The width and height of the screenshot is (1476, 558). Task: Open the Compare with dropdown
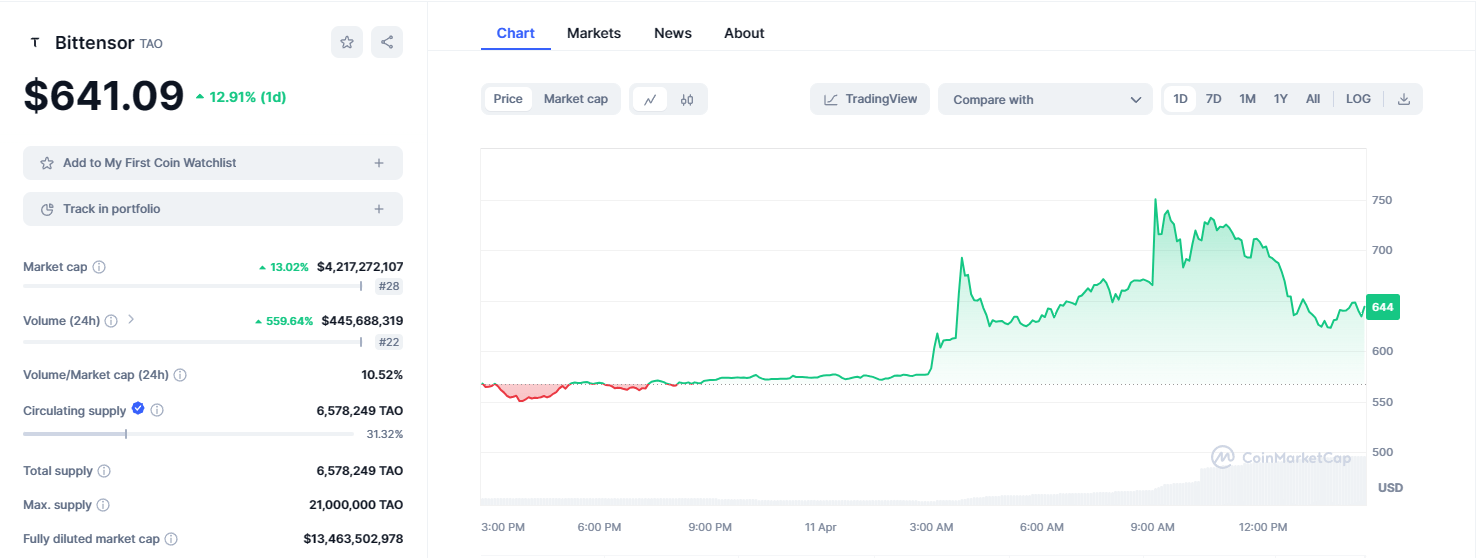(1046, 99)
